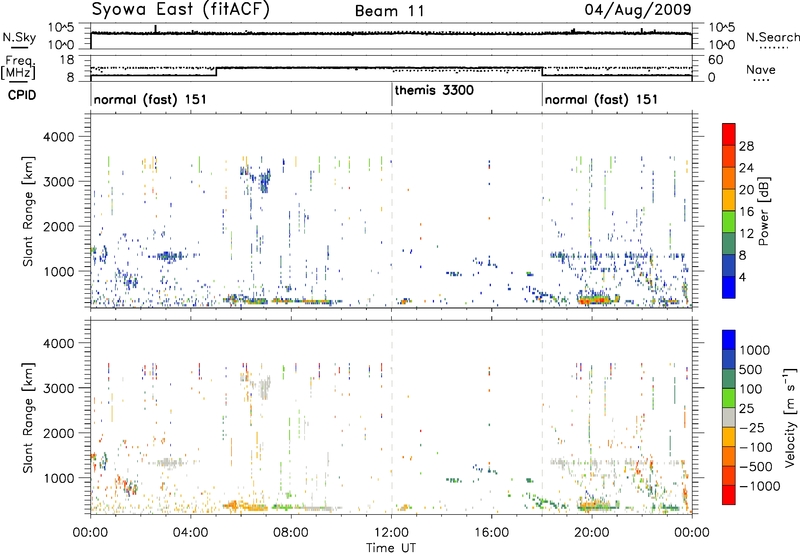Viewport: 800px width, 554px height.
Task: Click the '16' tick on power colorbar
Action: pos(746,212)
